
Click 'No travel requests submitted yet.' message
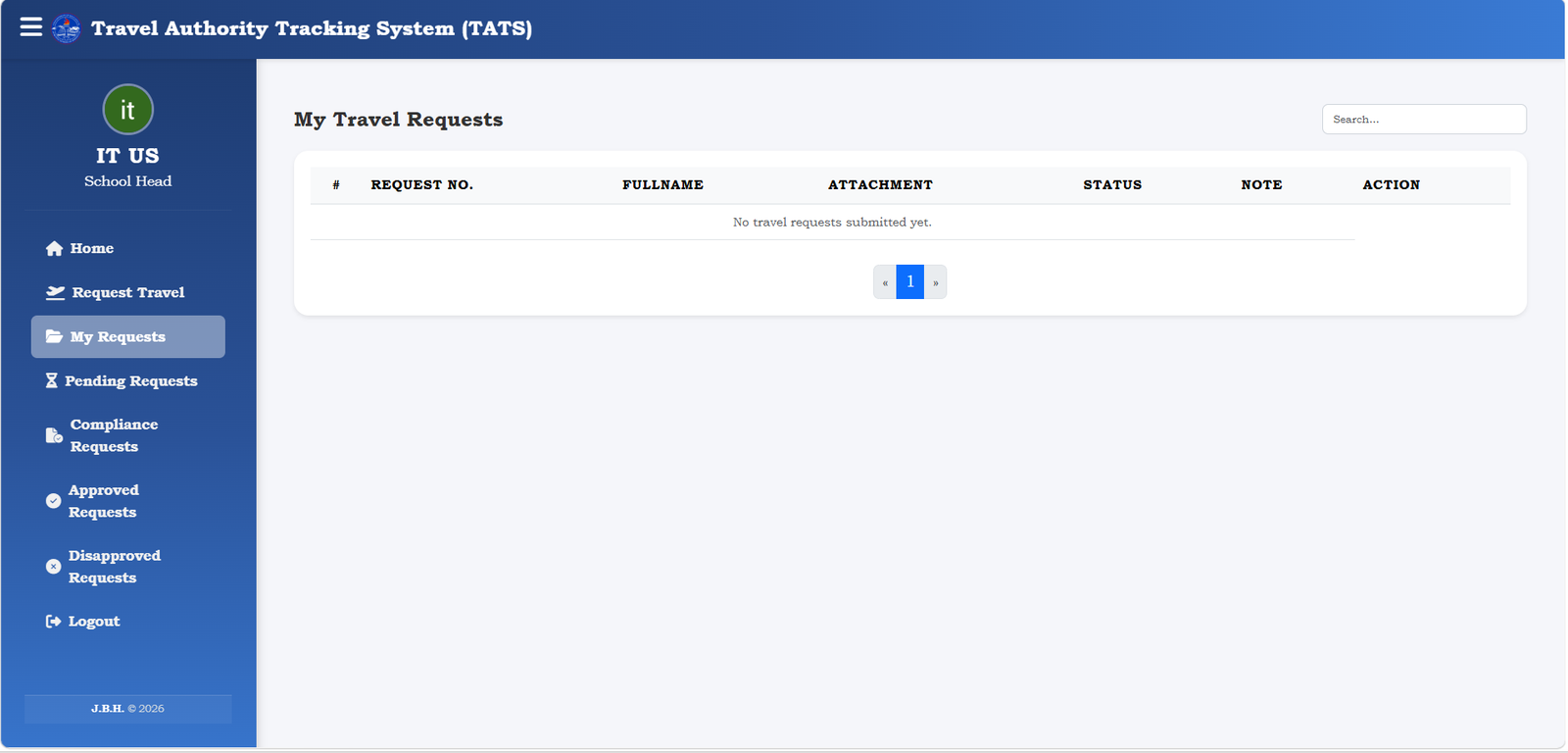click(x=833, y=223)
